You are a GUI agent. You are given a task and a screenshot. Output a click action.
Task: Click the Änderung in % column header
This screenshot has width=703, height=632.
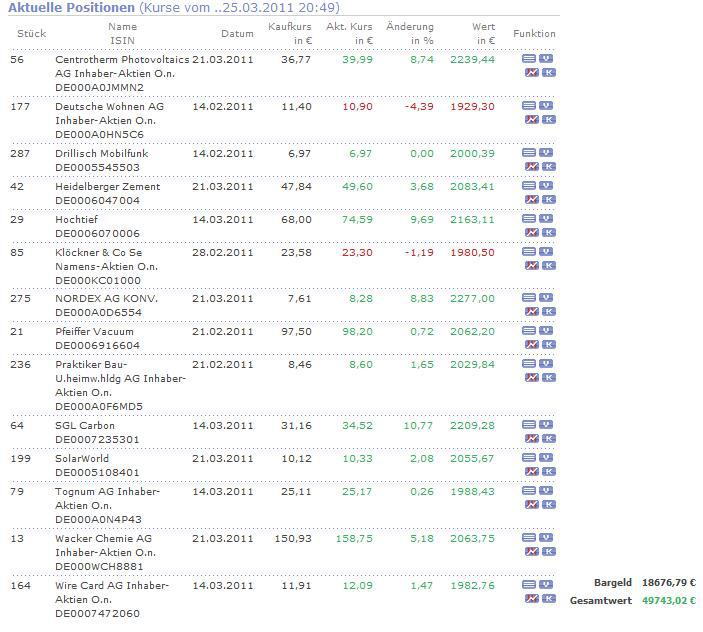pyautogui.click(x=410, y=34)
